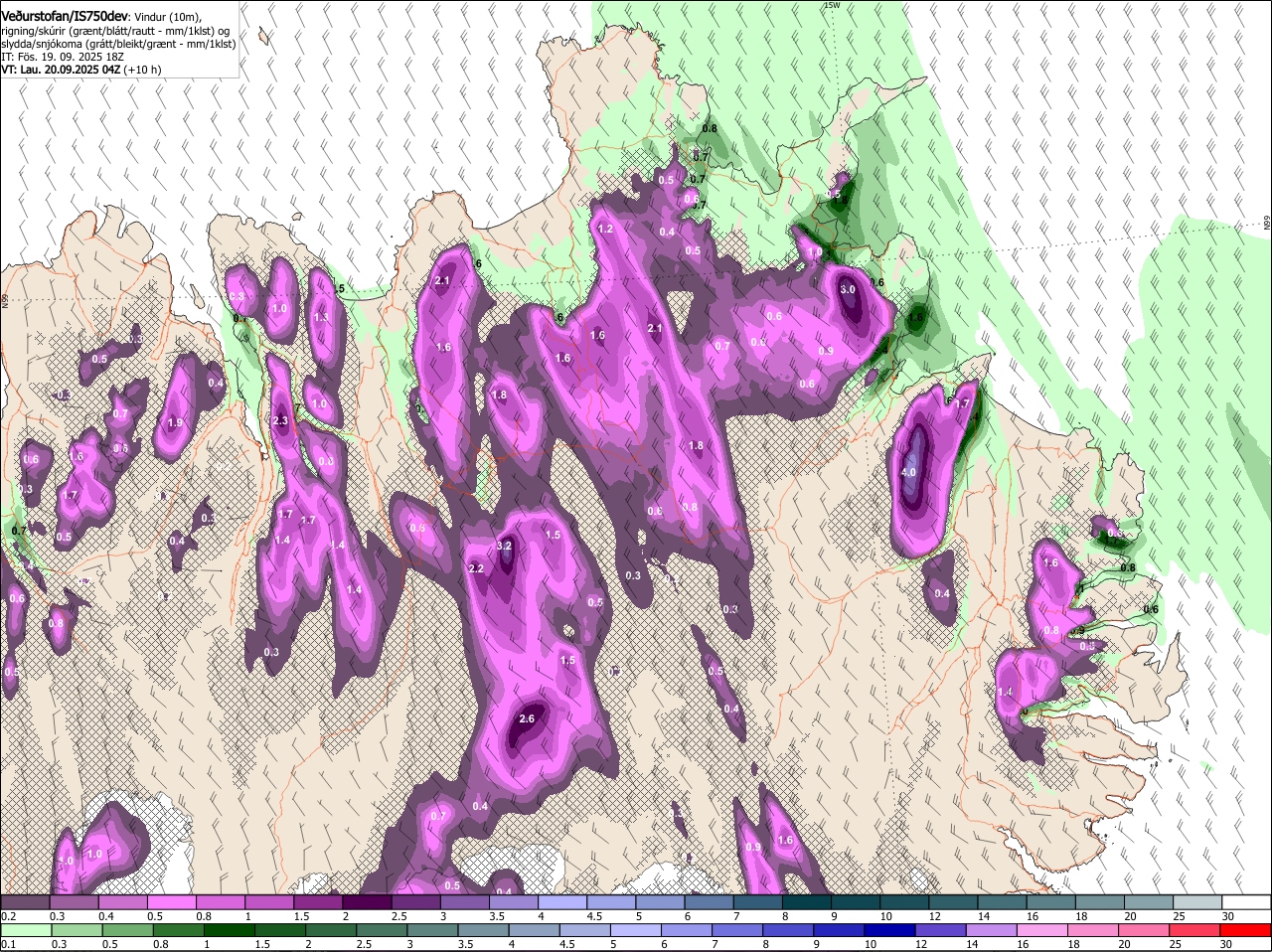Select the 'rigning/skúrir' legend description line
1272x952 pixels.
[116, 30]
